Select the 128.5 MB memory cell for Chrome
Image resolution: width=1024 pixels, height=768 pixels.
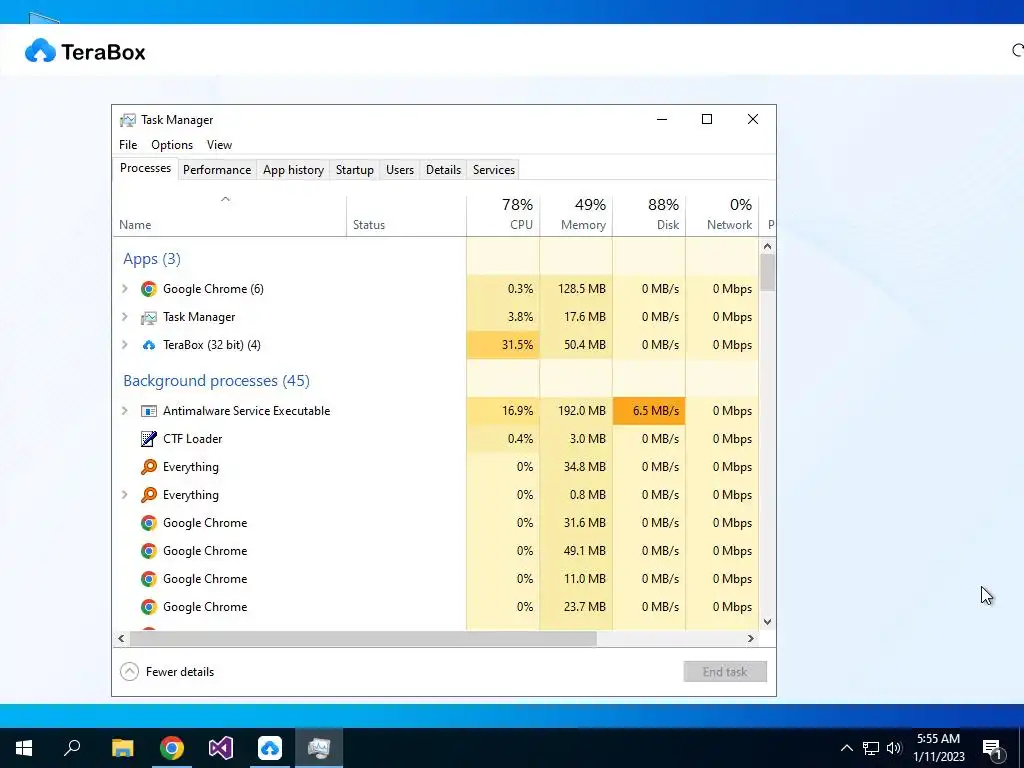coord(576,289)
